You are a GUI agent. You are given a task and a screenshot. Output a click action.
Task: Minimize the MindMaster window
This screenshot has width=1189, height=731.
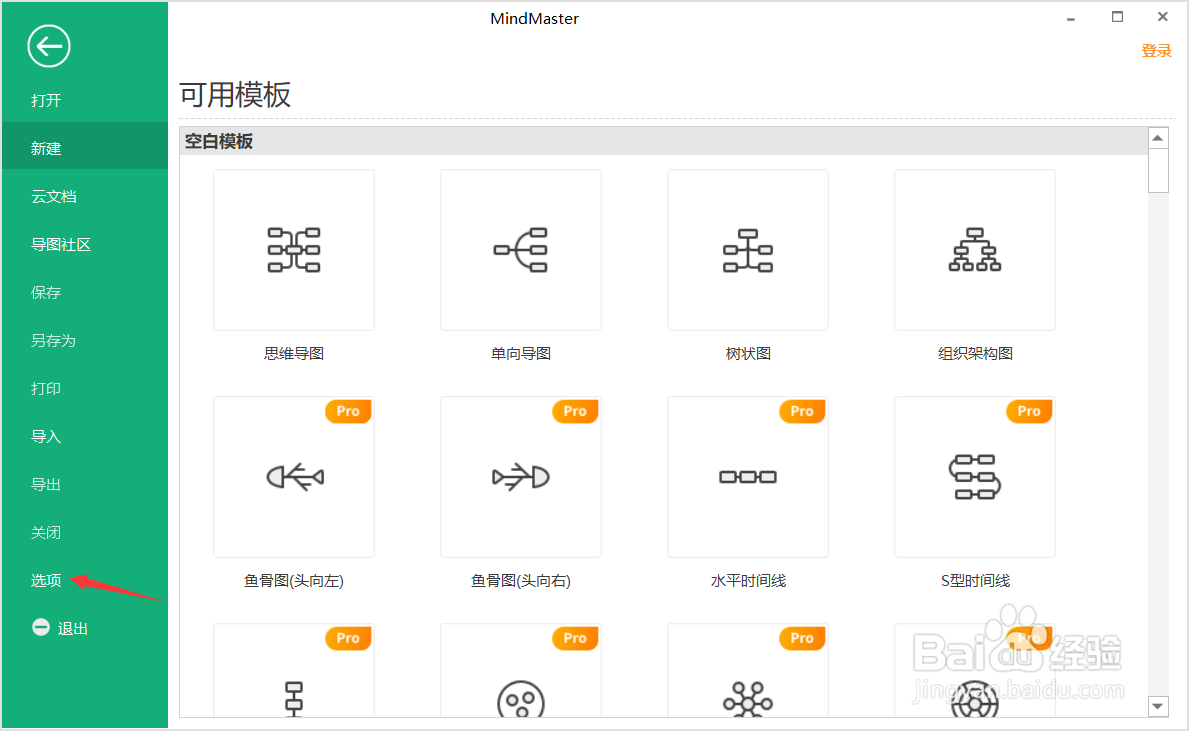1071,18
